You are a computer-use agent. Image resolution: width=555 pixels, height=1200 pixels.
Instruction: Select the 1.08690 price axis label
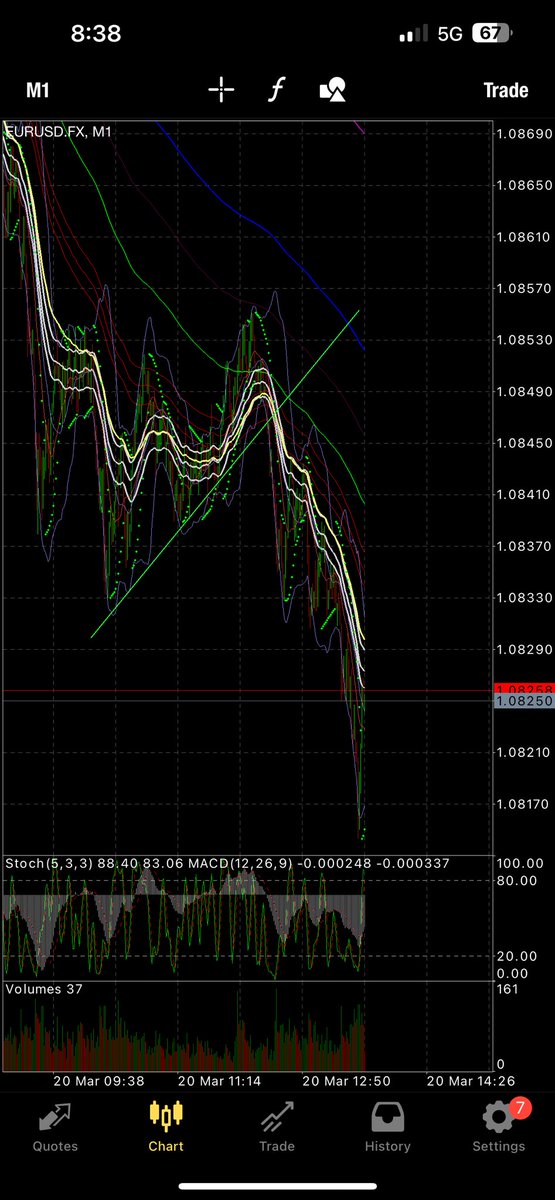[x=523, y=133]
